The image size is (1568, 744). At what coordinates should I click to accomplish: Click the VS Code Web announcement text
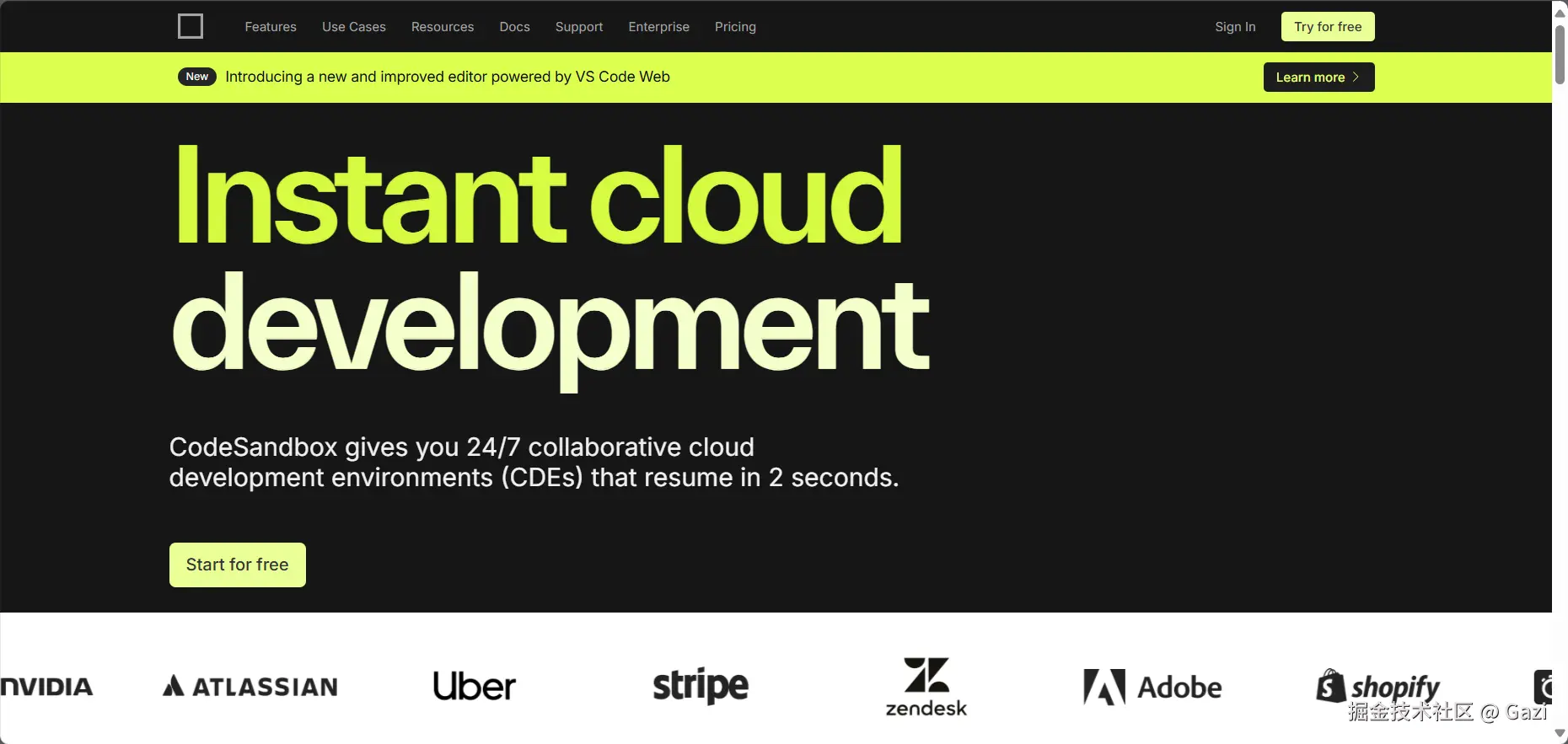point(448,77)
